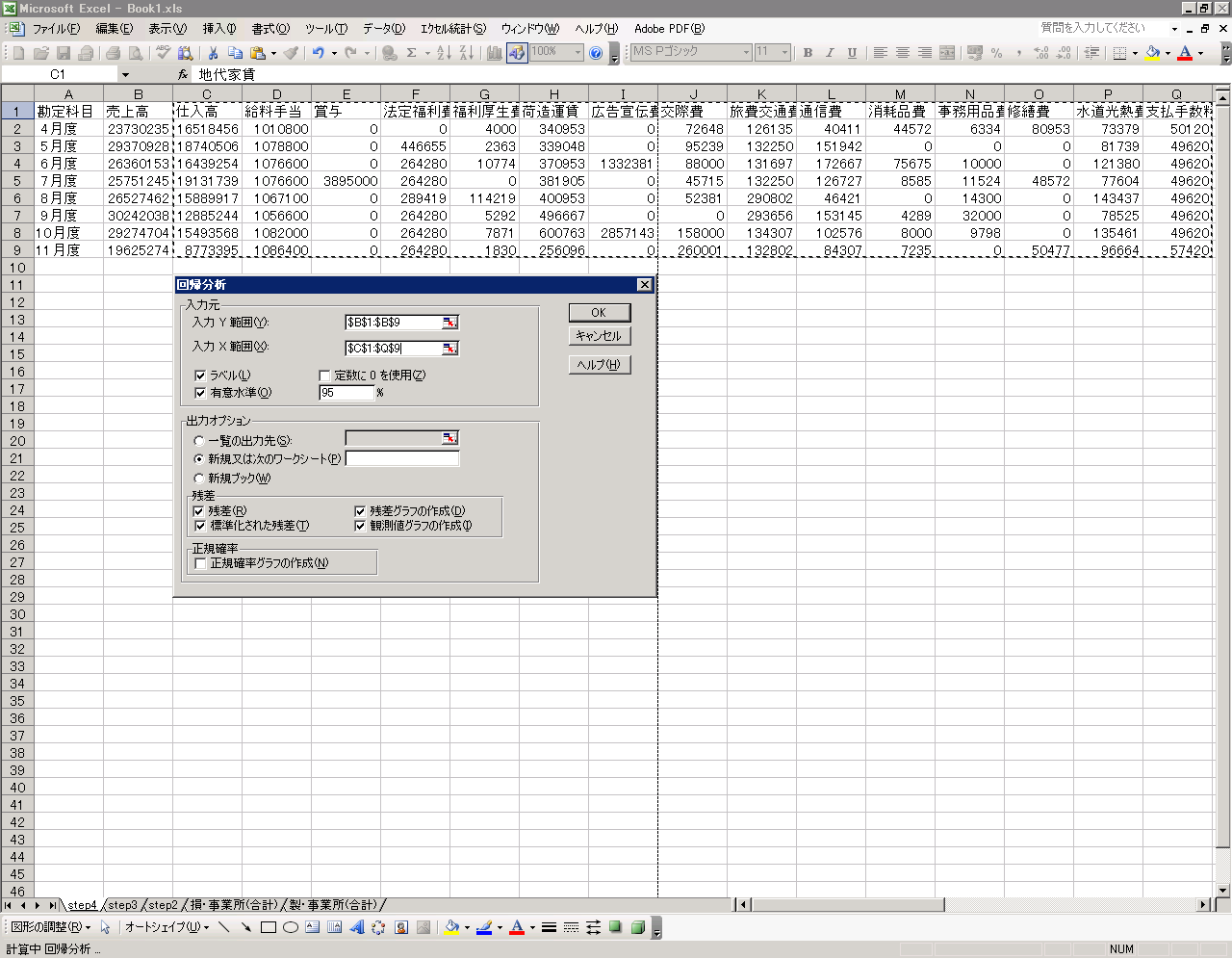The height and width of the screenshot is (959, 1232).
Task: Click the Chart Wizard icon
Action: tap(494, 53)
